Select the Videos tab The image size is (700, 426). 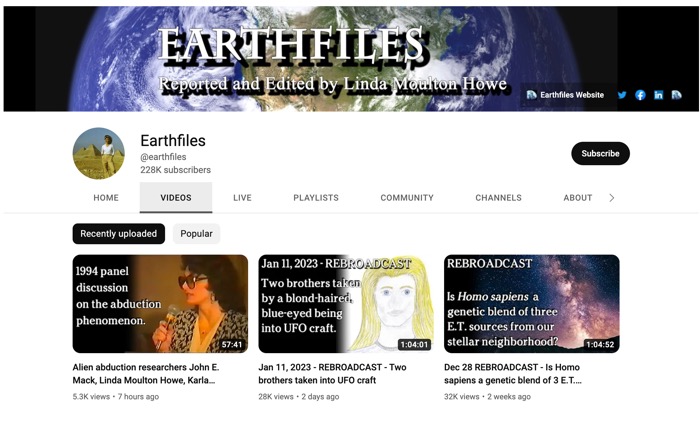click(x=176, y=198)
